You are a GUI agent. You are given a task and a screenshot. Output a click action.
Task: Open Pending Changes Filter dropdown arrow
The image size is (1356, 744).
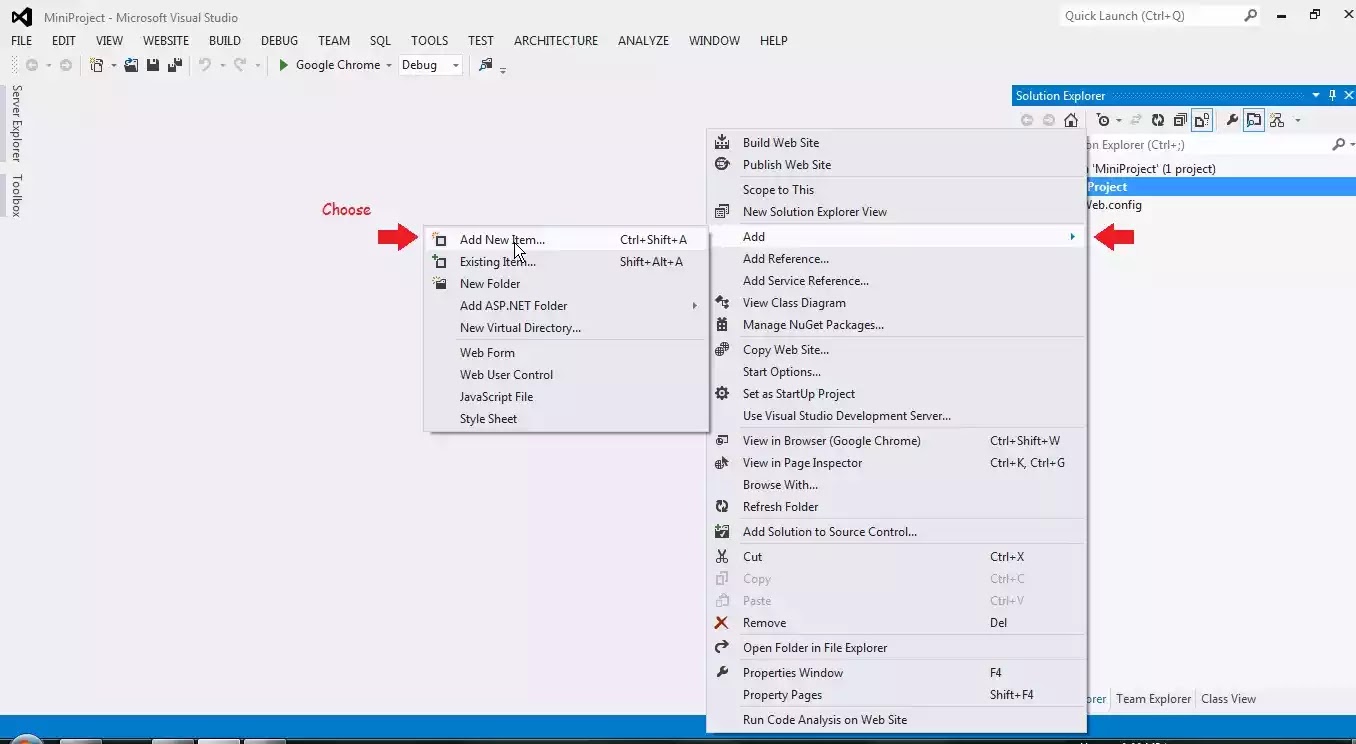coord(1119,120)
